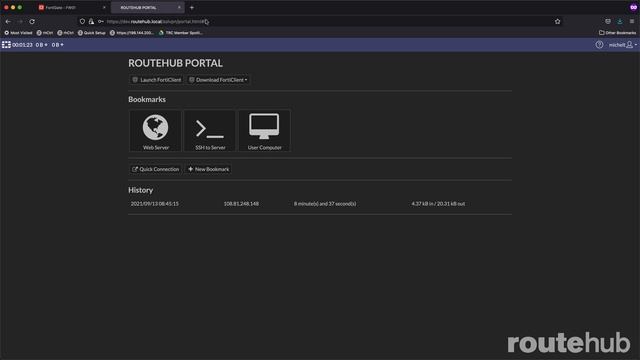Click the Launch FortiClient button
This screenshot has height=360, width=640.
157,80
